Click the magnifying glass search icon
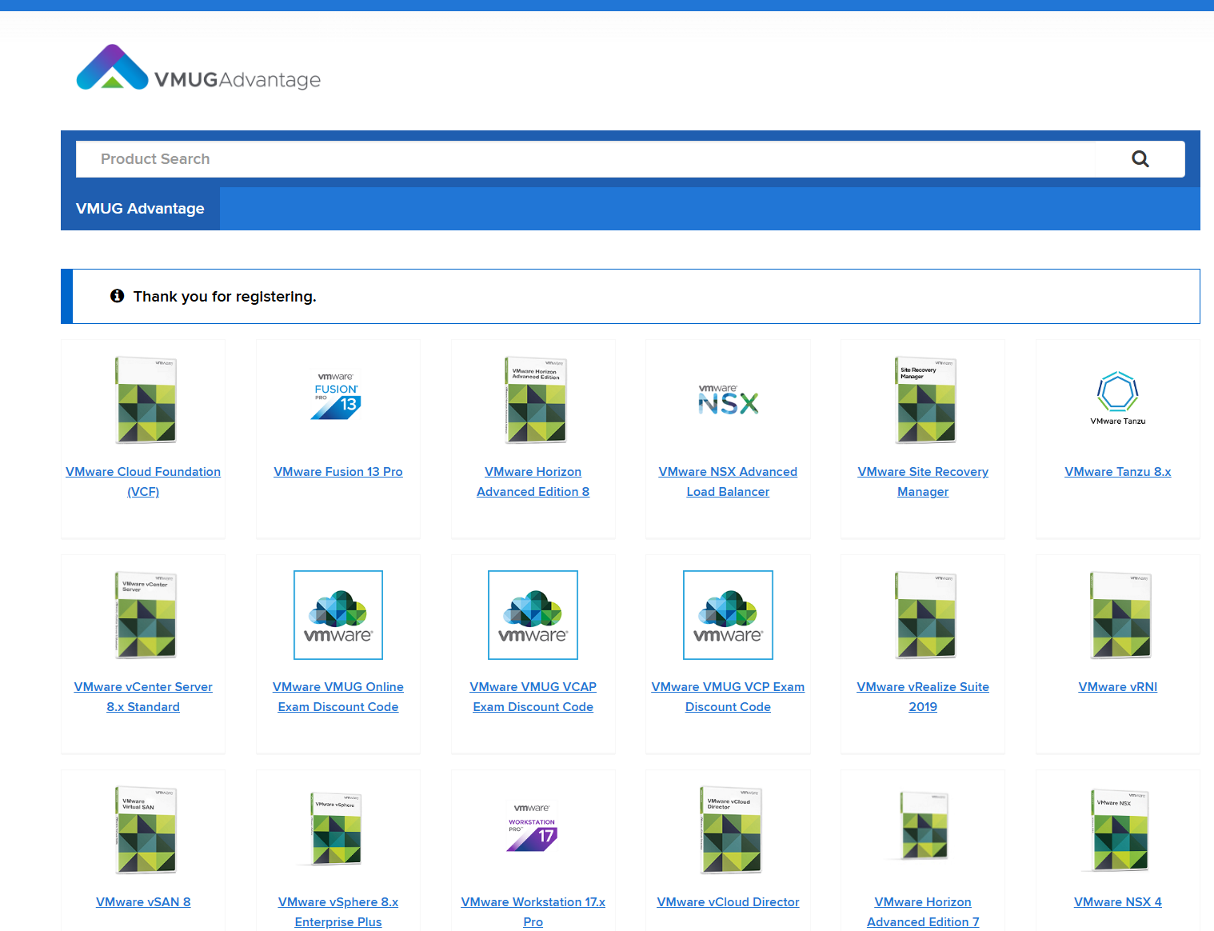1214x931 pixels. pos(1140,159)
